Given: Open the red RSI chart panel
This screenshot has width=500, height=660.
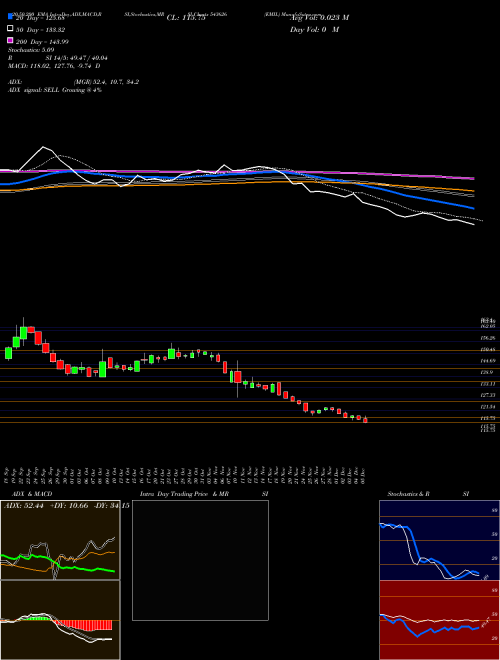Looking at the screenshot, I should (x=439, y=620).
